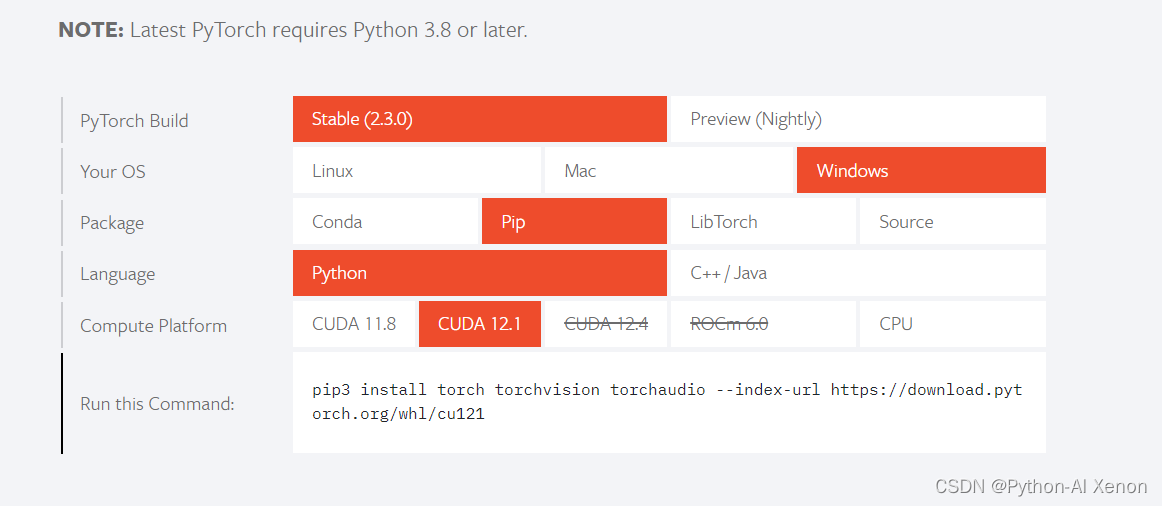Select the Source package option

pyautogui.click(x=953, y=222)
